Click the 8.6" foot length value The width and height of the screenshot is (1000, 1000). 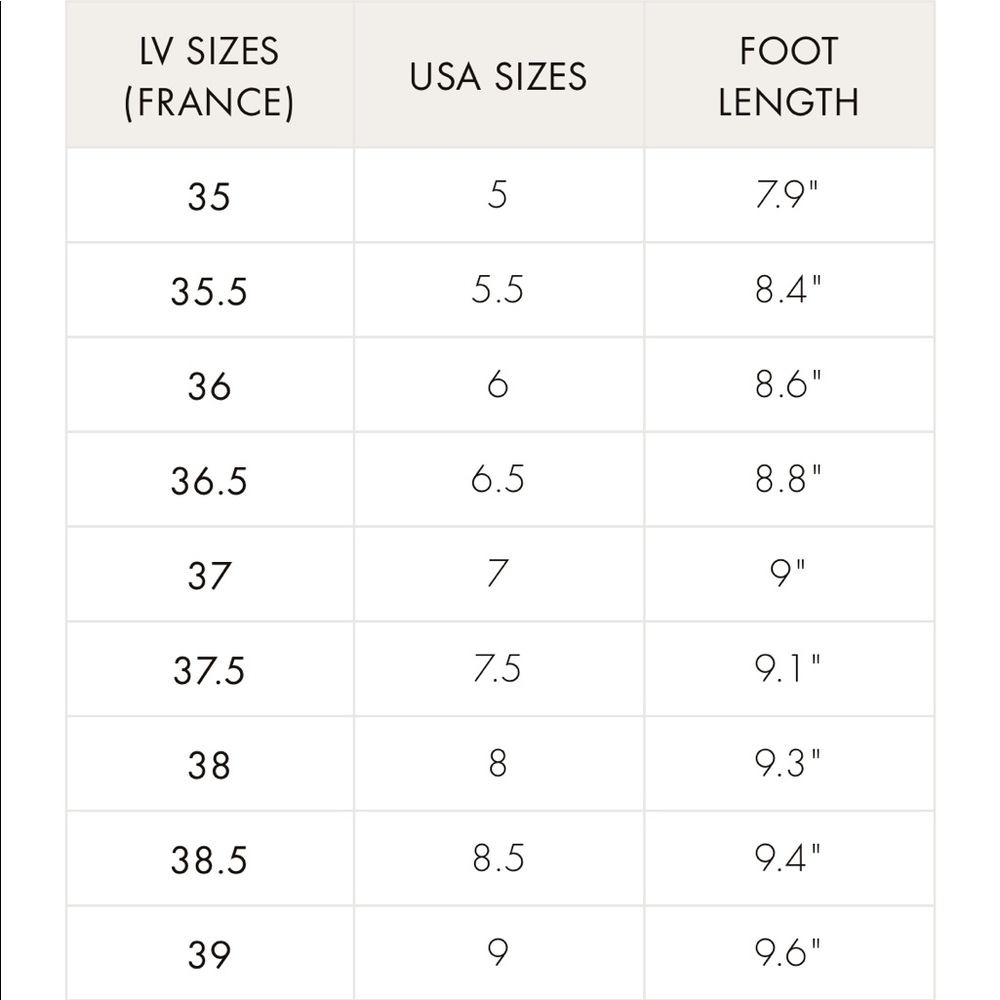pyautogui.click(x=789, y=385)
